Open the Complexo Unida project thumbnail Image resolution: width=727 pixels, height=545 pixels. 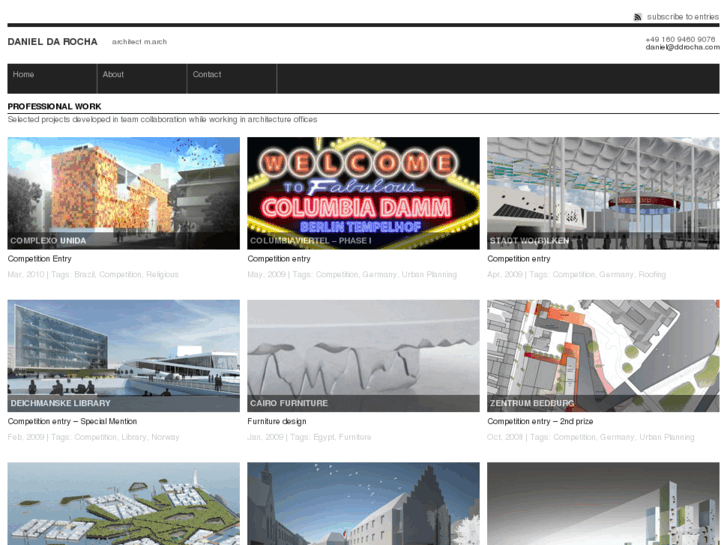[124, 193]
